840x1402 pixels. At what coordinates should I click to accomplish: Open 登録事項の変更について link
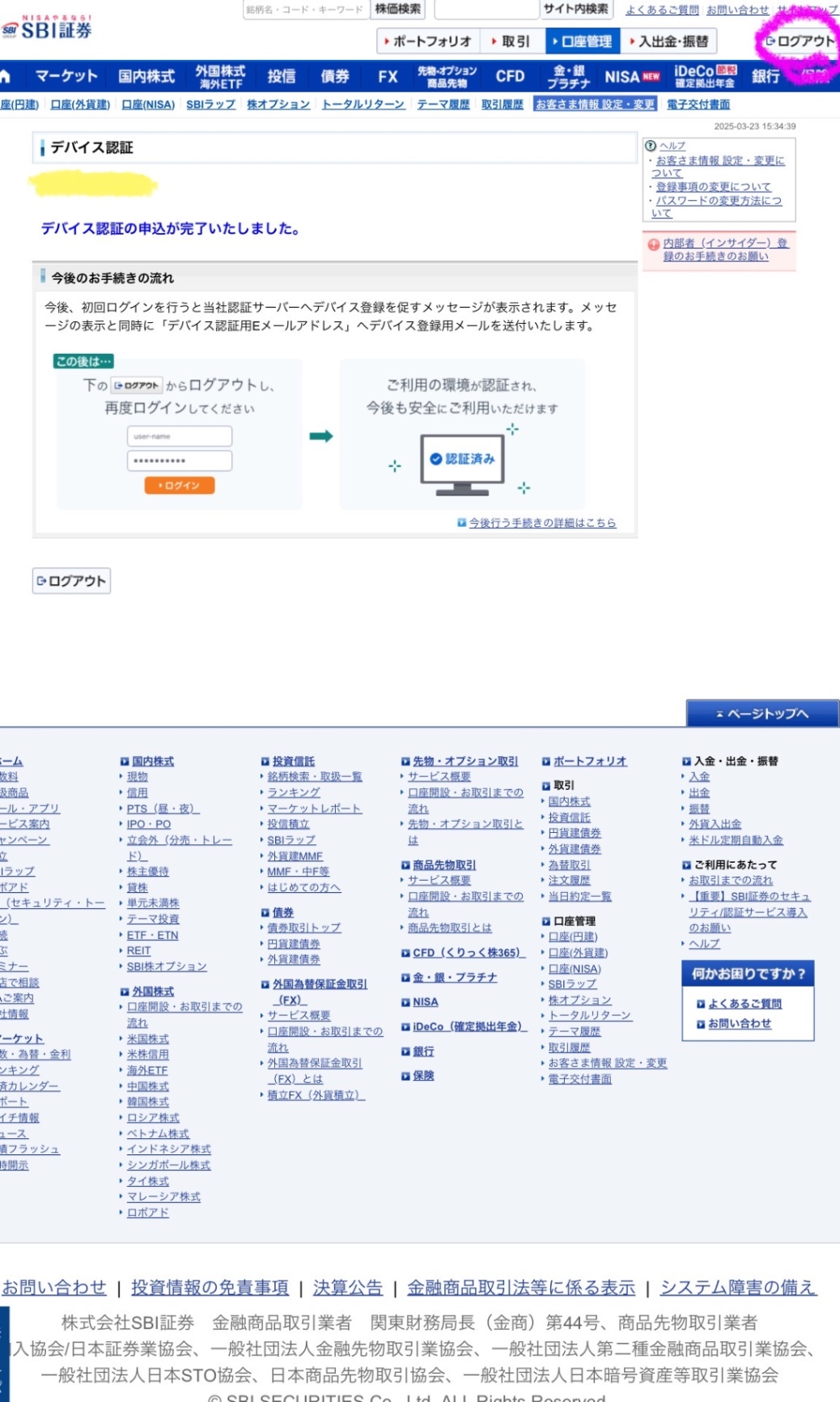[714, 187]
